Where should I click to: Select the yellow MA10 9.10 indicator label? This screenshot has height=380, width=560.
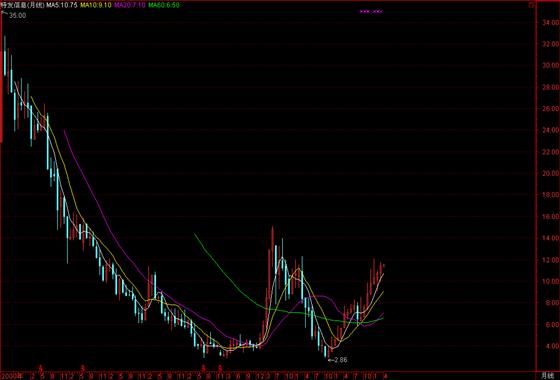click(96, 5)
